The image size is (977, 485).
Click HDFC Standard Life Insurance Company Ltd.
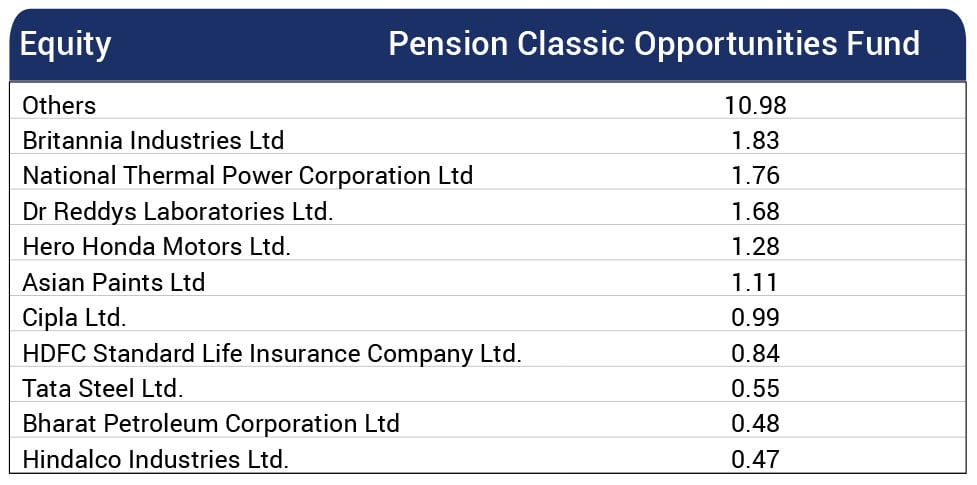tap(272, 353)
